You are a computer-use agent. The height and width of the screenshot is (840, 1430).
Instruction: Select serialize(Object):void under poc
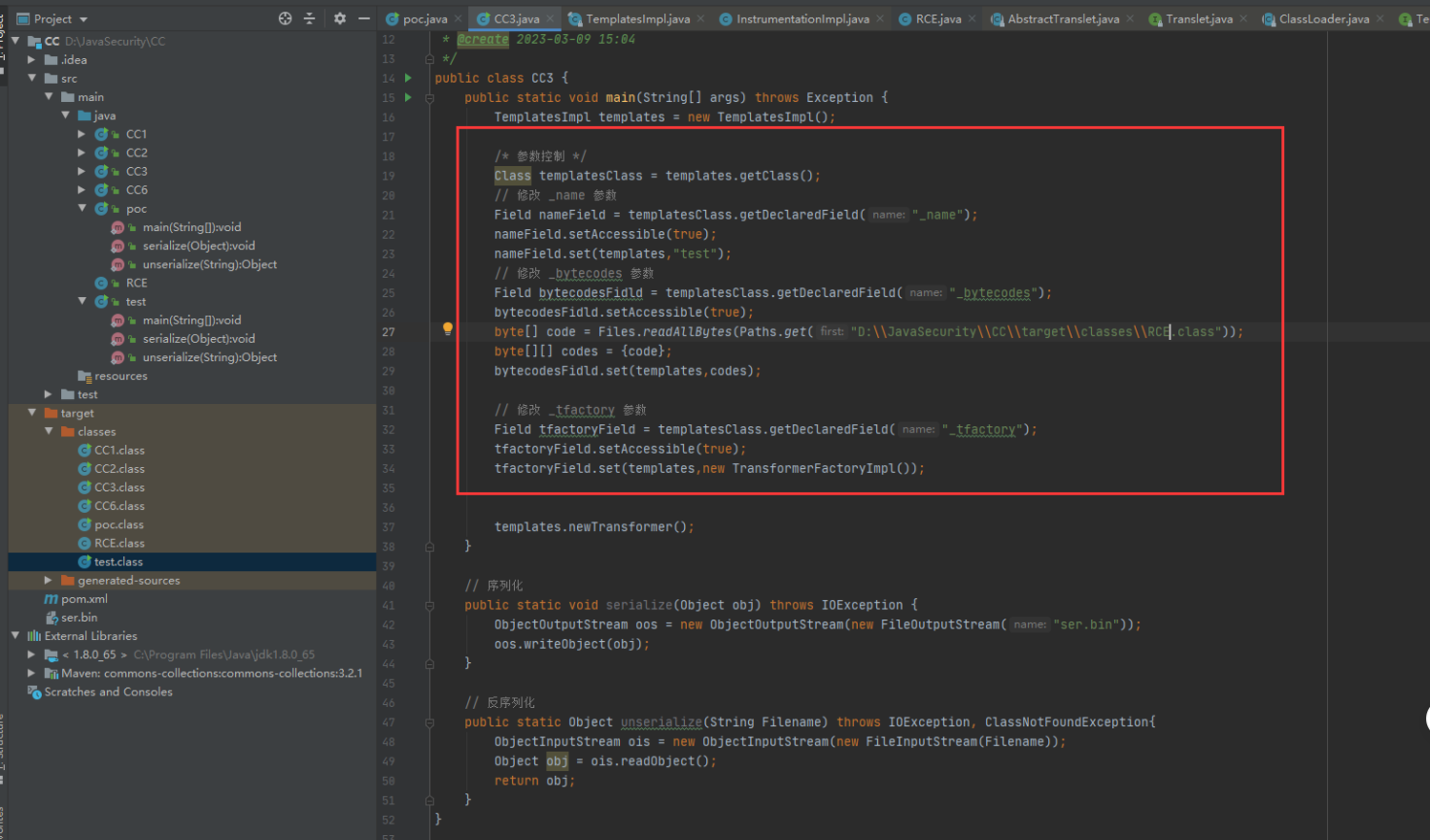[198, 246]
